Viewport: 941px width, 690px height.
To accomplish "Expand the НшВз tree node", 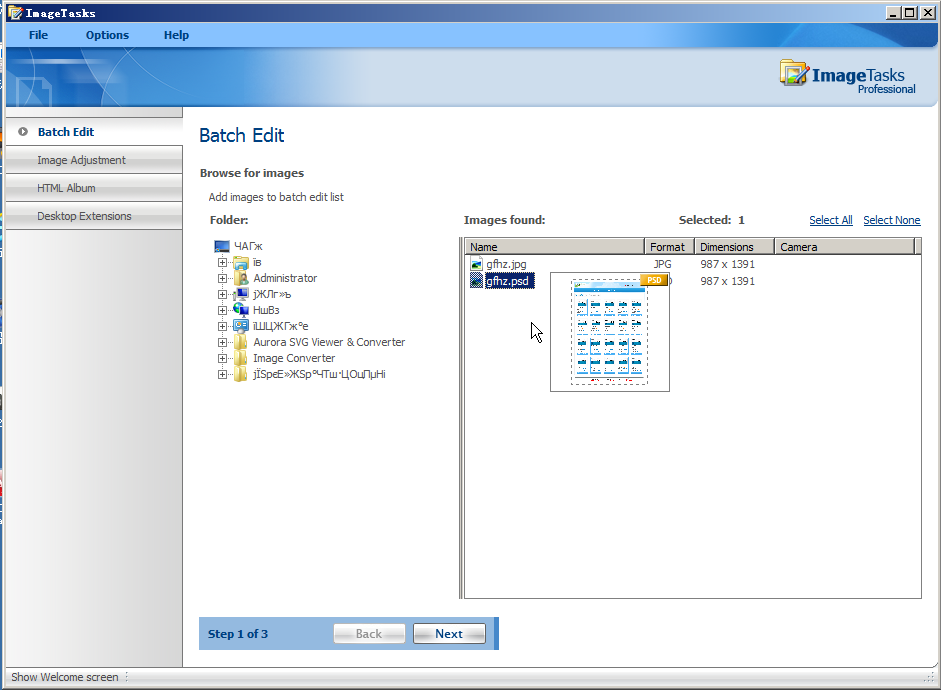I will 222,310.
